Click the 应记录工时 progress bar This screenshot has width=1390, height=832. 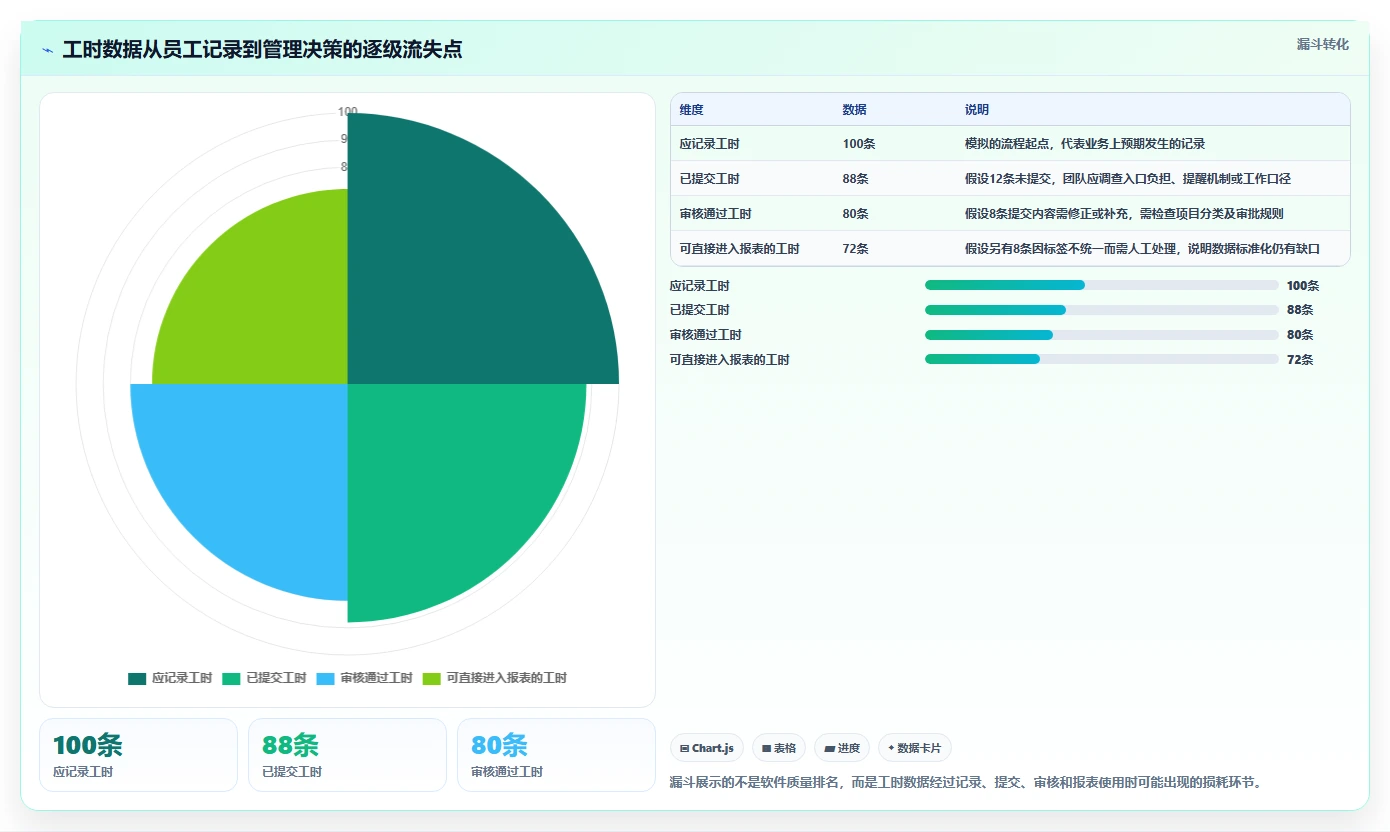pyautogui.click(x=1101, y=285)
